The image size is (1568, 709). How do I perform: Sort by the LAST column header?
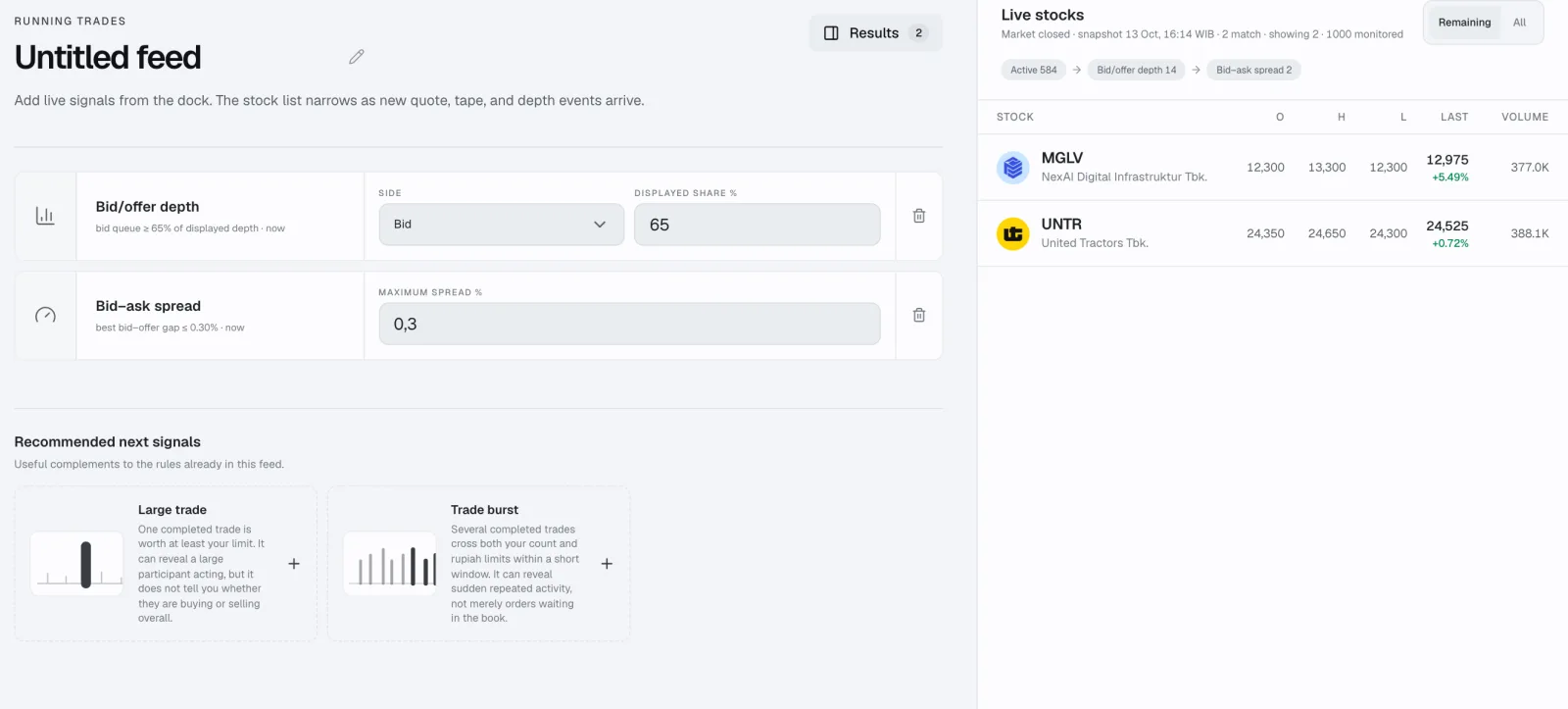[1454, 117]
